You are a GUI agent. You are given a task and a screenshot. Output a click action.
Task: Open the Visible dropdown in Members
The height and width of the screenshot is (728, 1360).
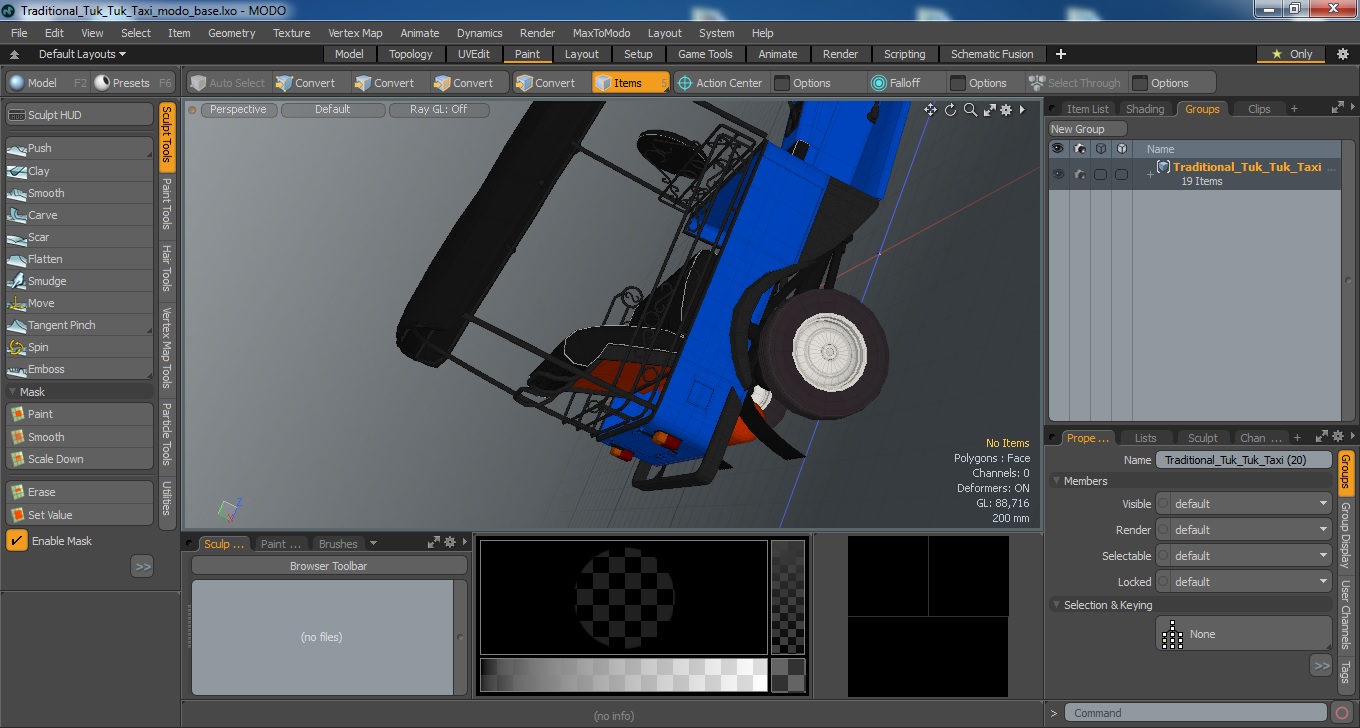coord(1244,504)
